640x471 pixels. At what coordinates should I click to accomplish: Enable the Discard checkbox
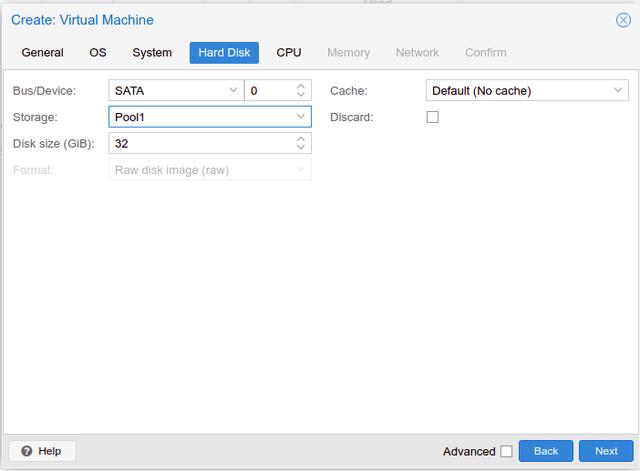(433, 117)
